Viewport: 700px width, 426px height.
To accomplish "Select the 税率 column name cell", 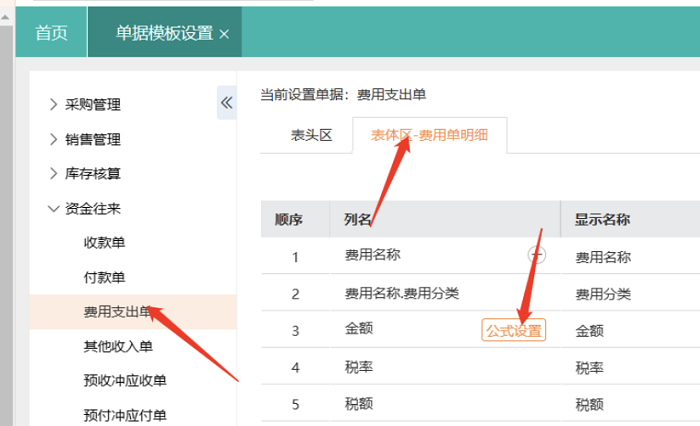I will click(359, 367).
